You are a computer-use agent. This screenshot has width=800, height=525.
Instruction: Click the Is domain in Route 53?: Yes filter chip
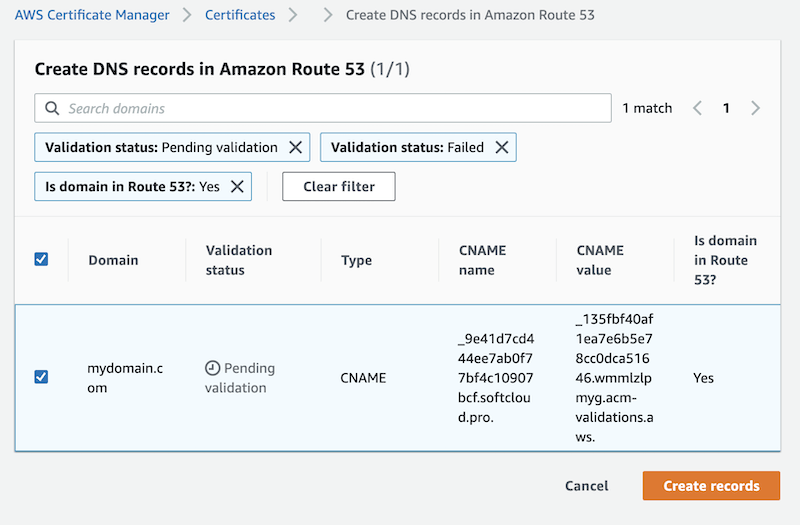click(143, 187)
